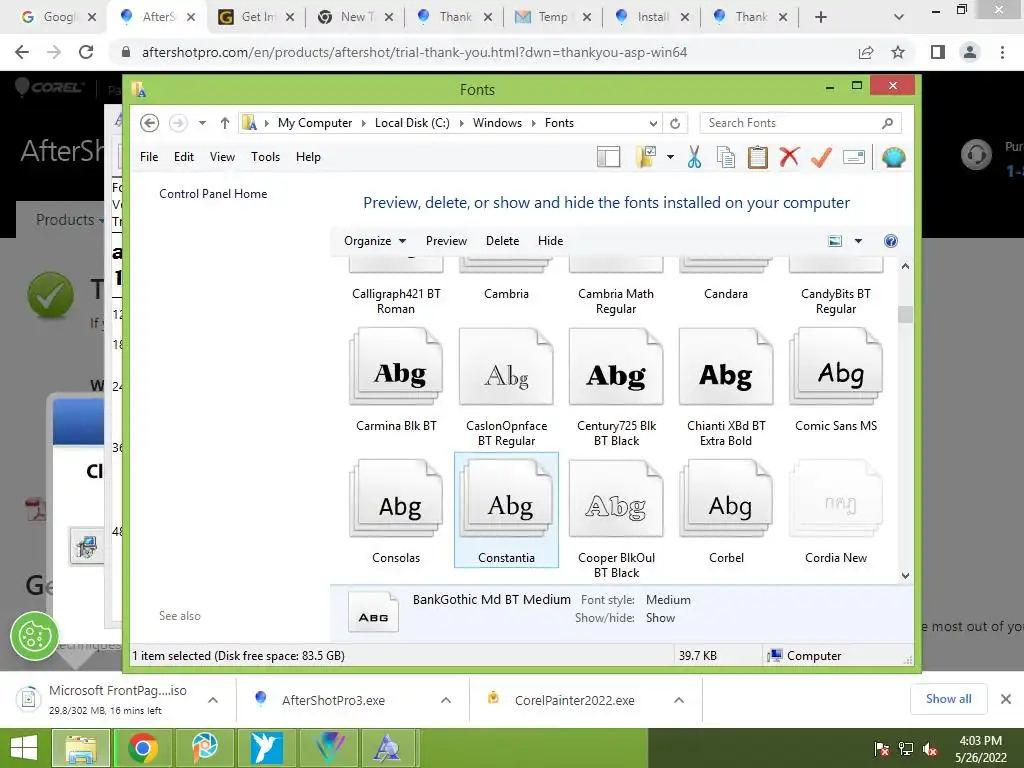The image size is (1024, 768).
Task: Click the blue help icon
Action: [890, 241]
